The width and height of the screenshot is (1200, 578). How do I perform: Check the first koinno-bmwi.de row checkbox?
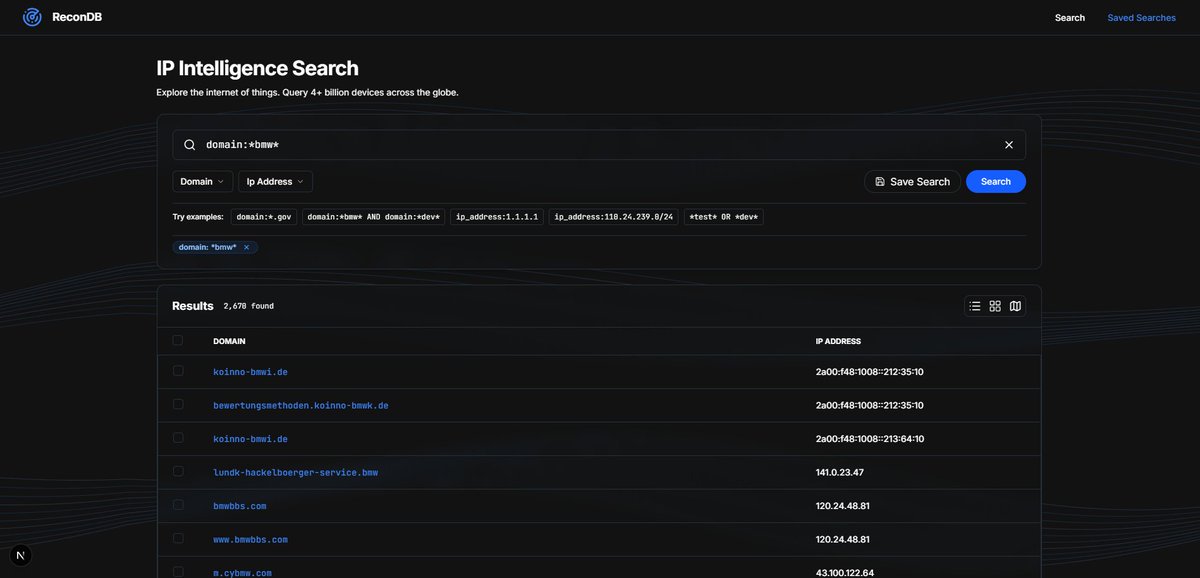click(178, 371)
